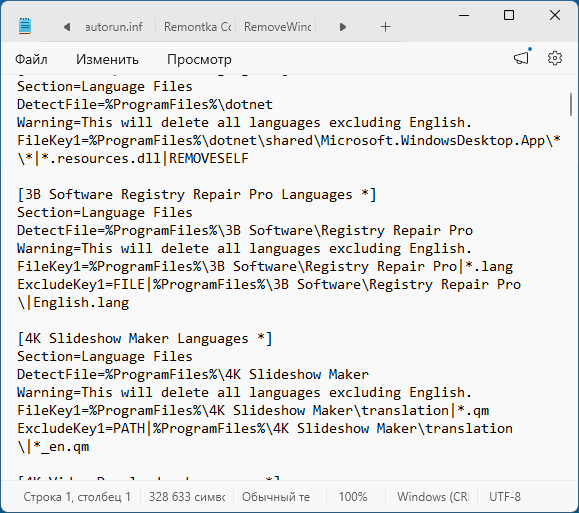Click the 328 633 character count
579x513 pixels.
[187, 497]
